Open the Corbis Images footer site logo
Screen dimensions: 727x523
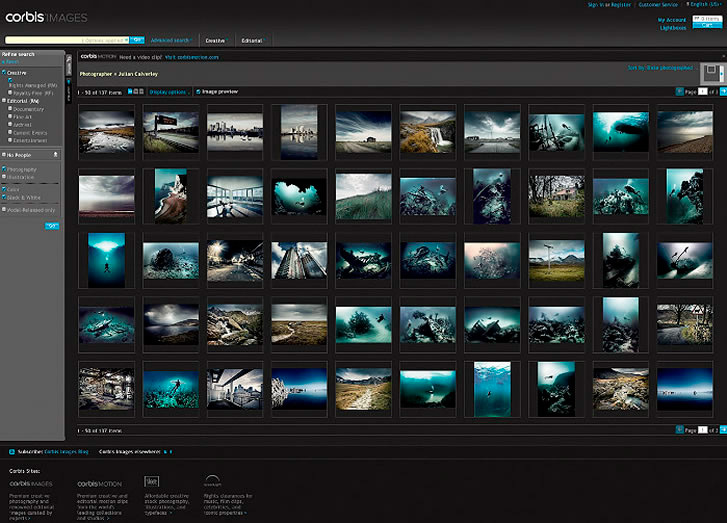point(31,484)
